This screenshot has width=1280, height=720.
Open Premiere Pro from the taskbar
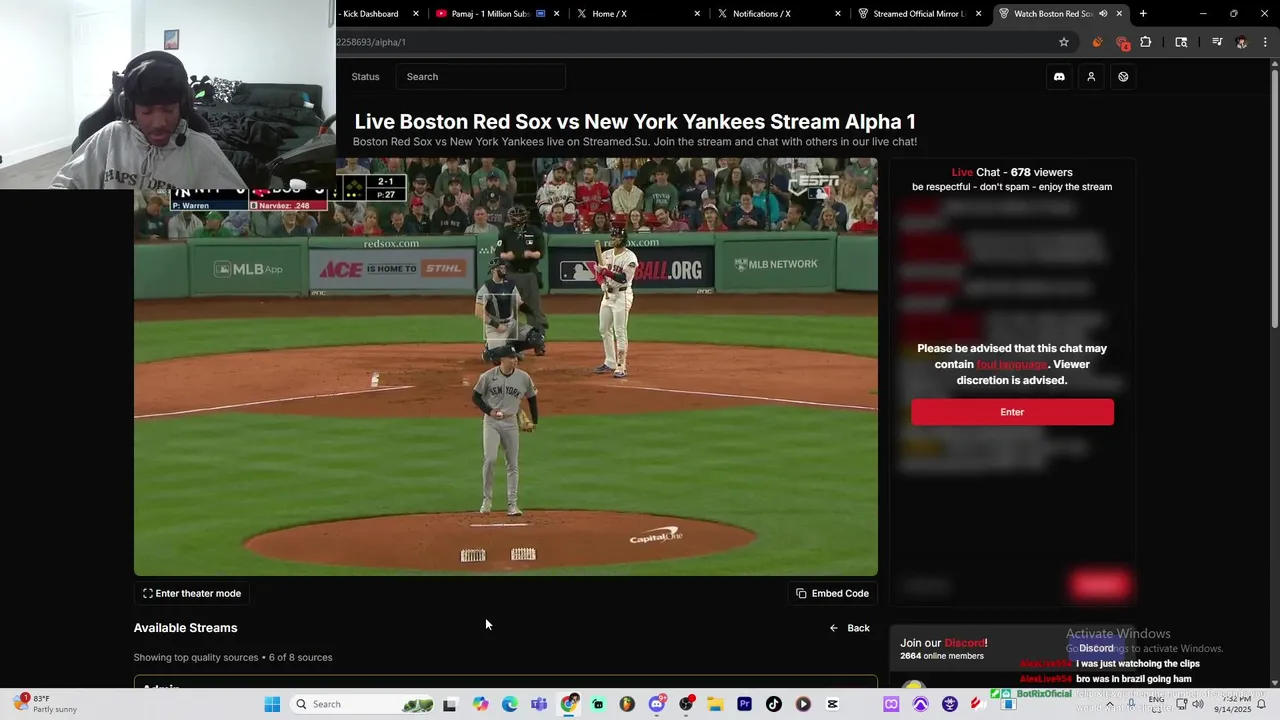click(x=744, y=704)
